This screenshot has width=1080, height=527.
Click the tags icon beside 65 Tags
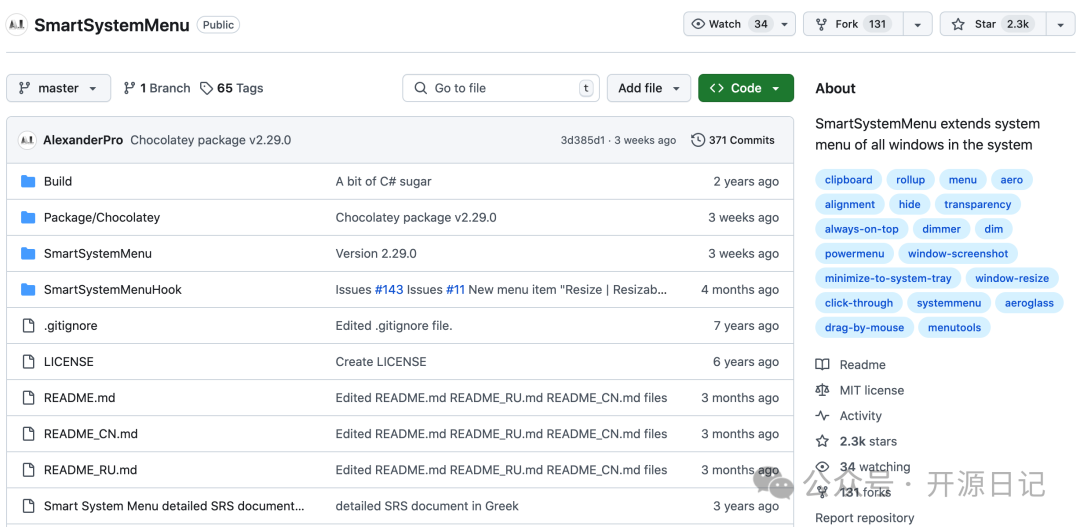coord(206,88)
